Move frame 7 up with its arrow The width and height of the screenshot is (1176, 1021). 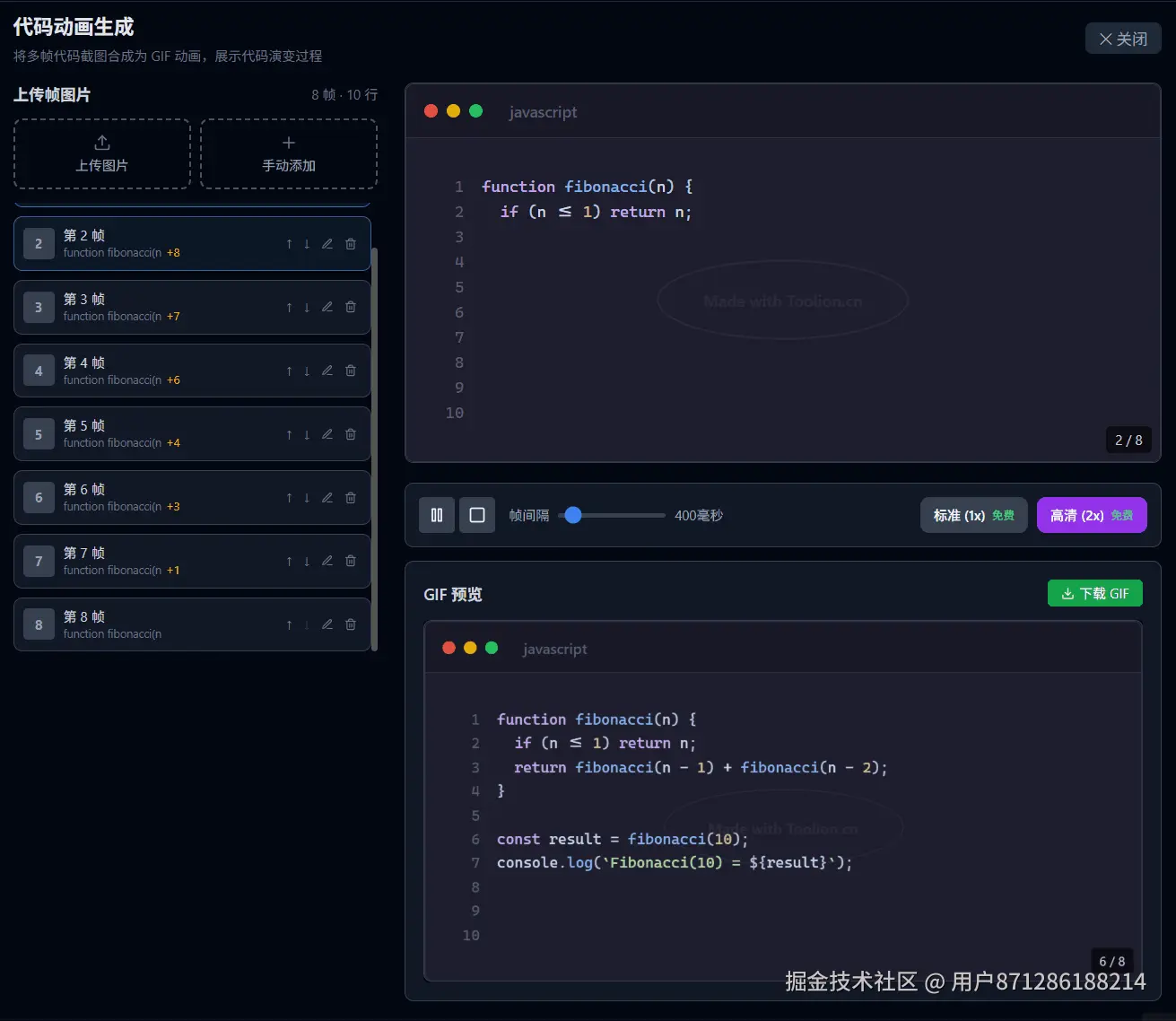[289, 562]
